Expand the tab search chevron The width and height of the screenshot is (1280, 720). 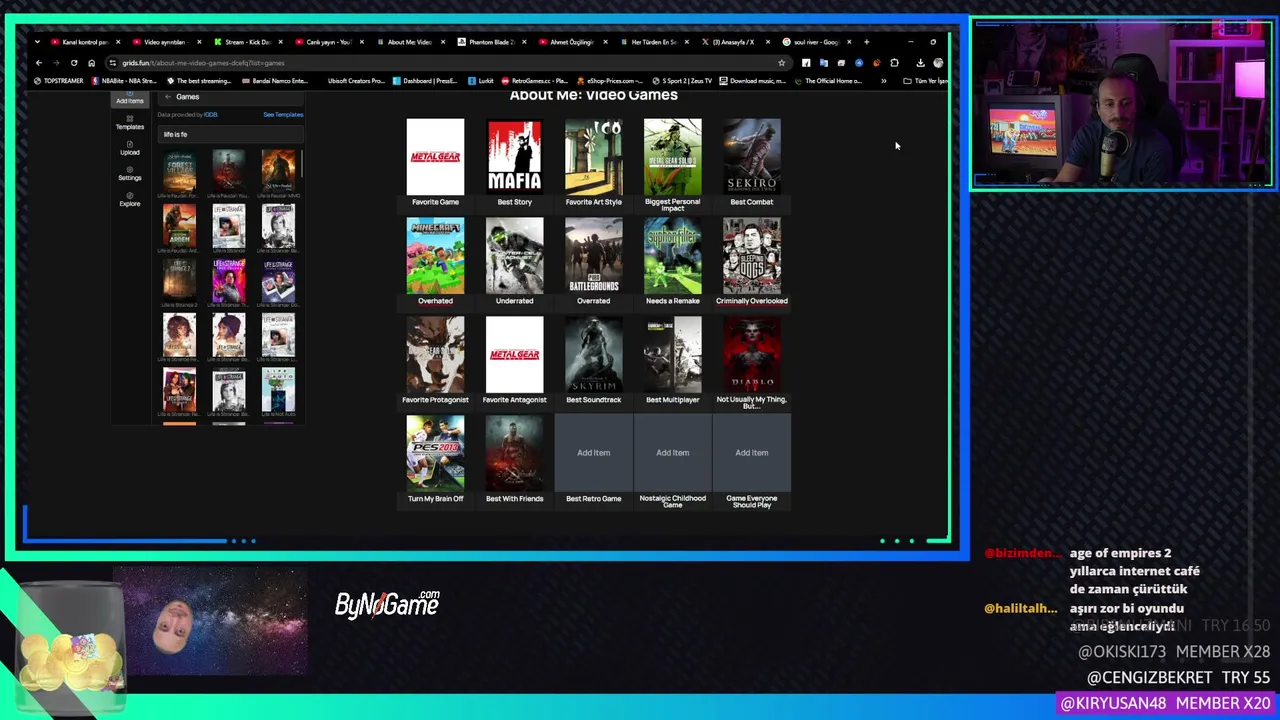(x=37, y=42)
